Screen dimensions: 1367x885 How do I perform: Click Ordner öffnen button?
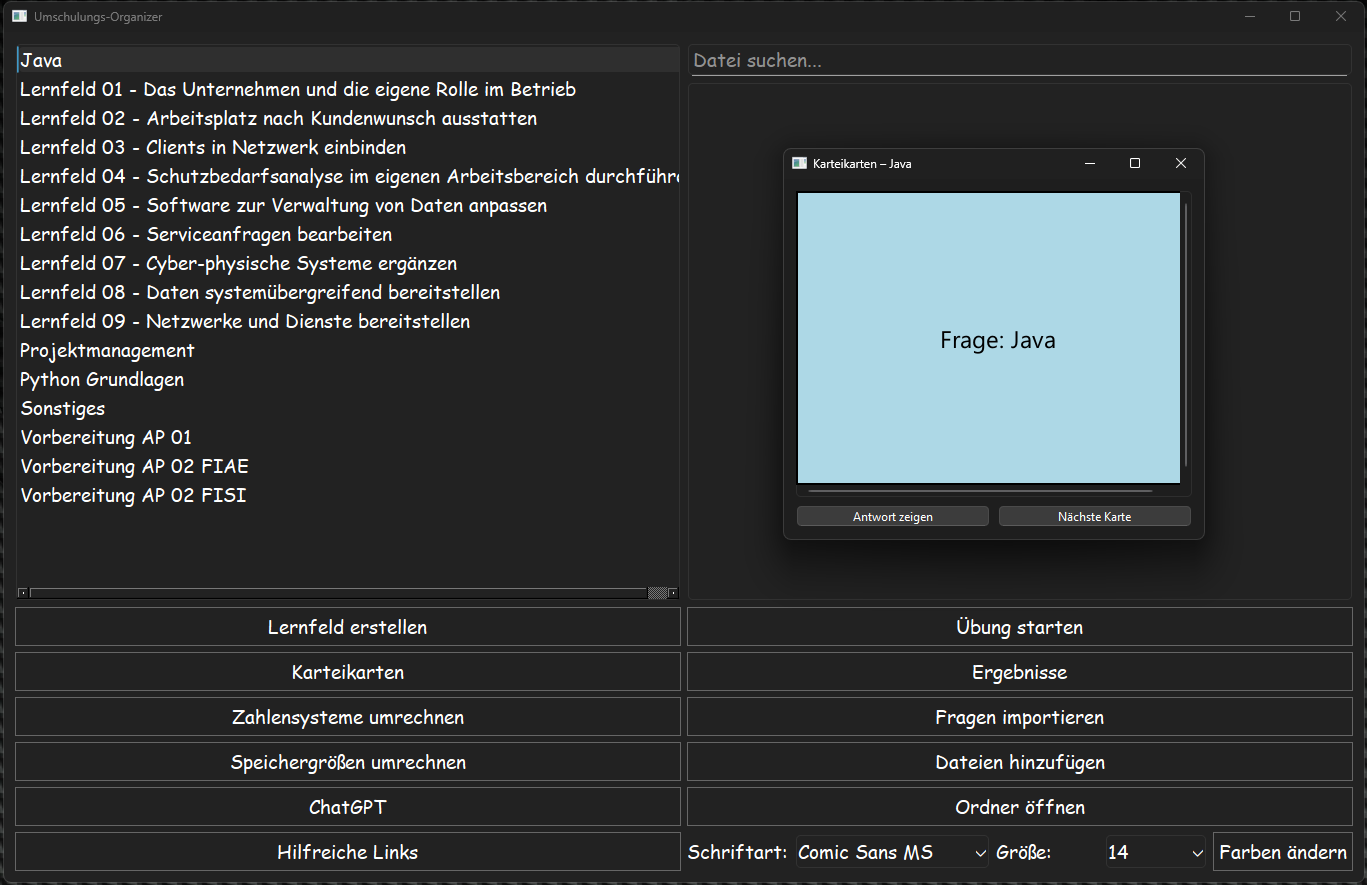(x=1020, y=807)
